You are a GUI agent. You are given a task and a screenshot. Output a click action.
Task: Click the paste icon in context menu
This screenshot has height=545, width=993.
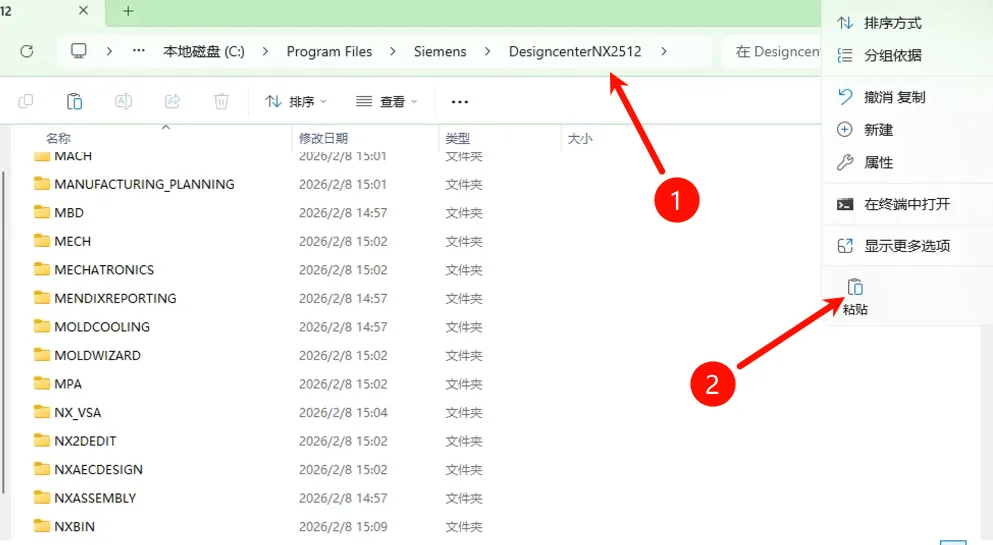(x=855, y=287)
